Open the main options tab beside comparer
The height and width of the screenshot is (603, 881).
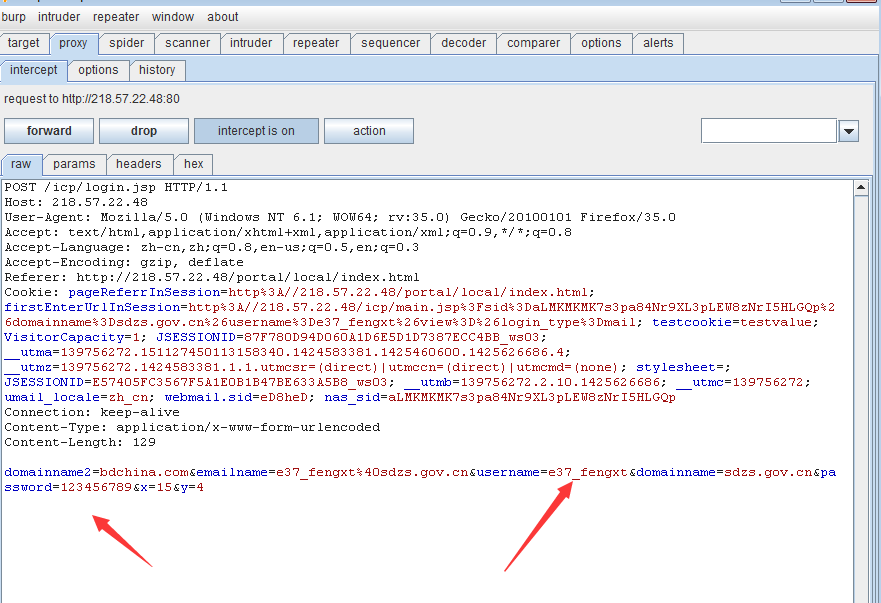point(601,43)
